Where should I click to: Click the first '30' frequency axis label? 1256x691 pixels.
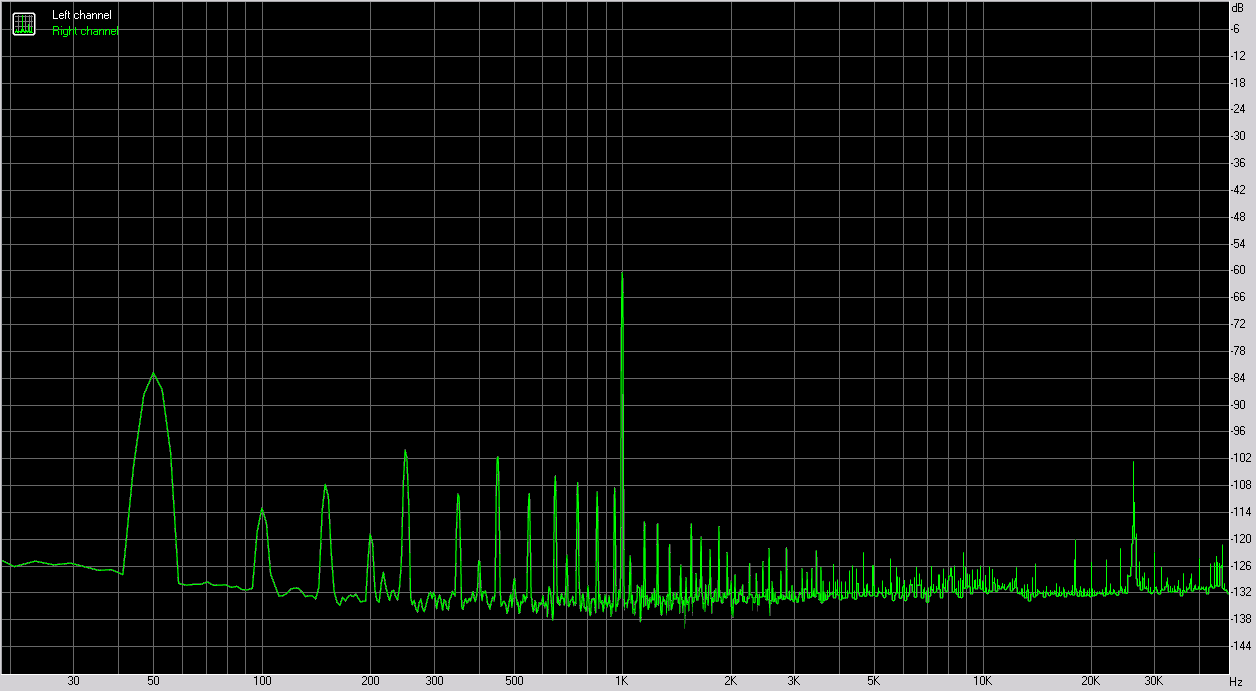(x=73, y=681)
